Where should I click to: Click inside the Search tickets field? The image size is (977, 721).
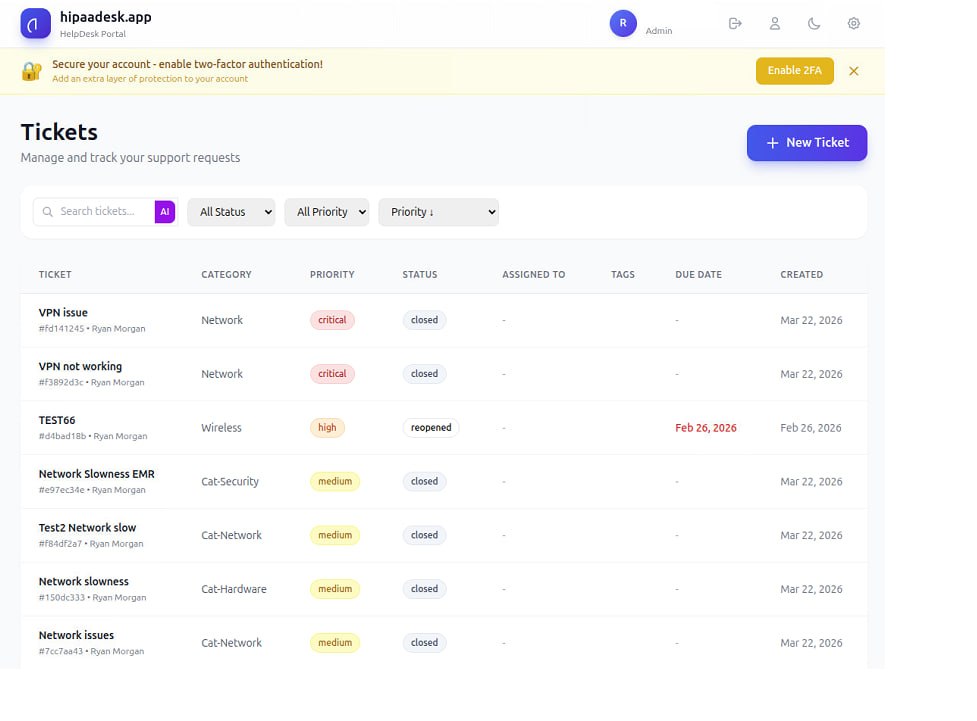click(100, 211)
